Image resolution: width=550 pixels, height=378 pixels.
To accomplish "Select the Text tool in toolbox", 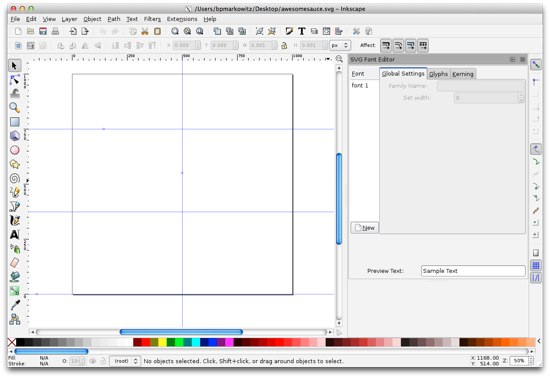I will pyautogui.click(x=14, y=234).
